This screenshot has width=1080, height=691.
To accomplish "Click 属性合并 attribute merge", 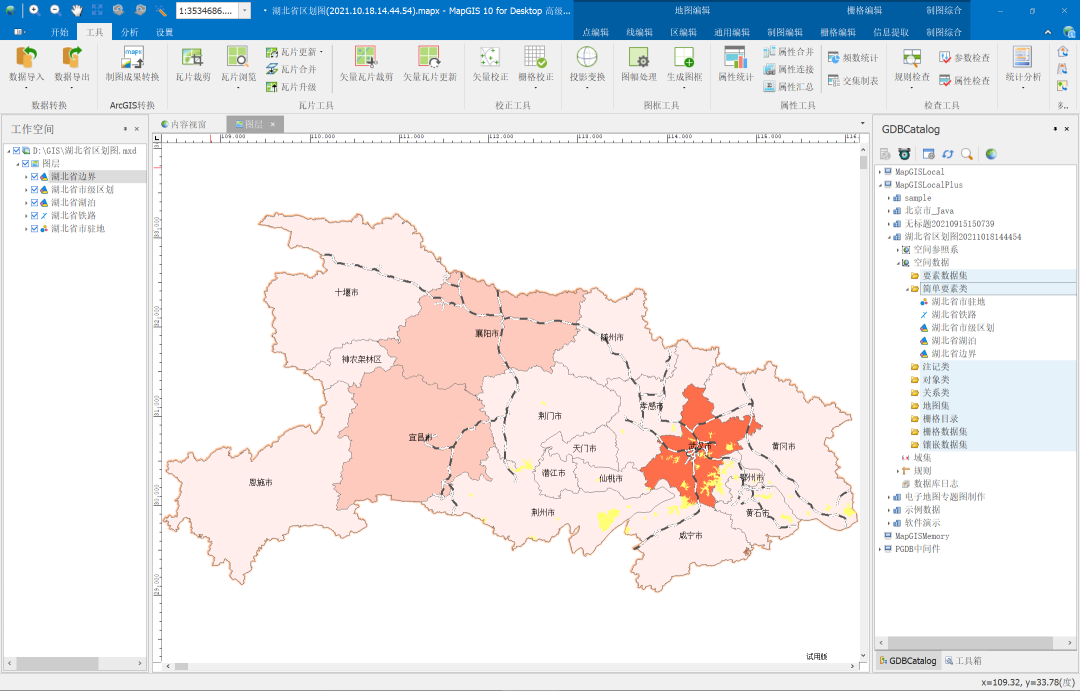I will pos(789,52).
